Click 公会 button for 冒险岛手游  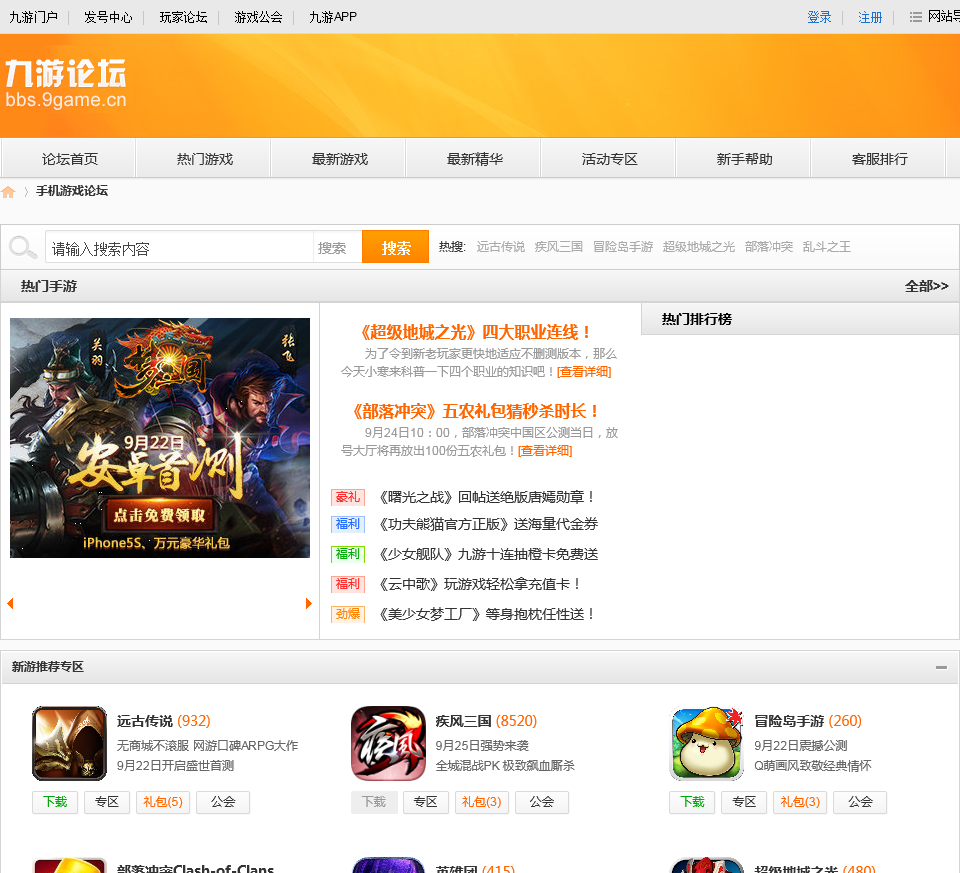coord(860,802)
